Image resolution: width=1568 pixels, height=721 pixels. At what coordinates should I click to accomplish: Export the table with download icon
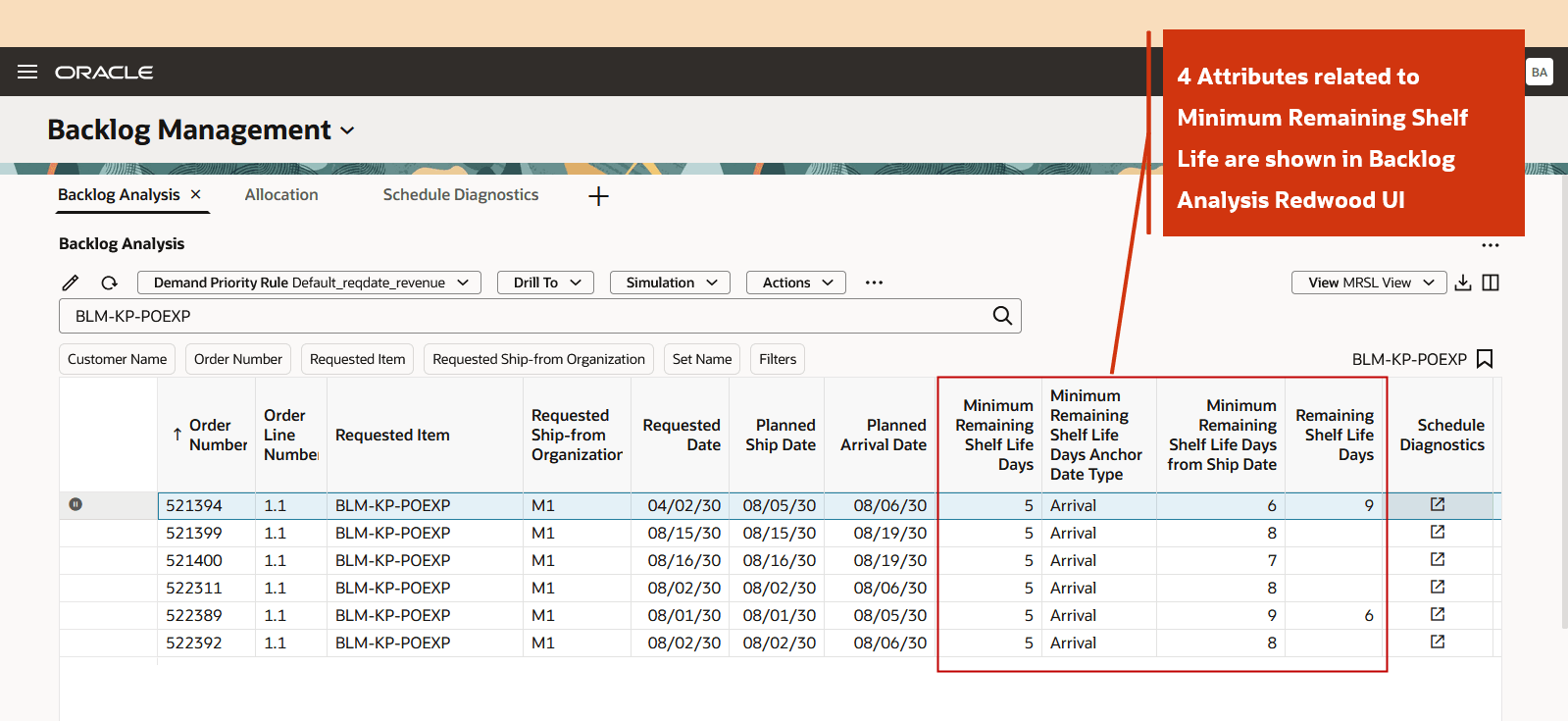click(x=1463, y=283)
